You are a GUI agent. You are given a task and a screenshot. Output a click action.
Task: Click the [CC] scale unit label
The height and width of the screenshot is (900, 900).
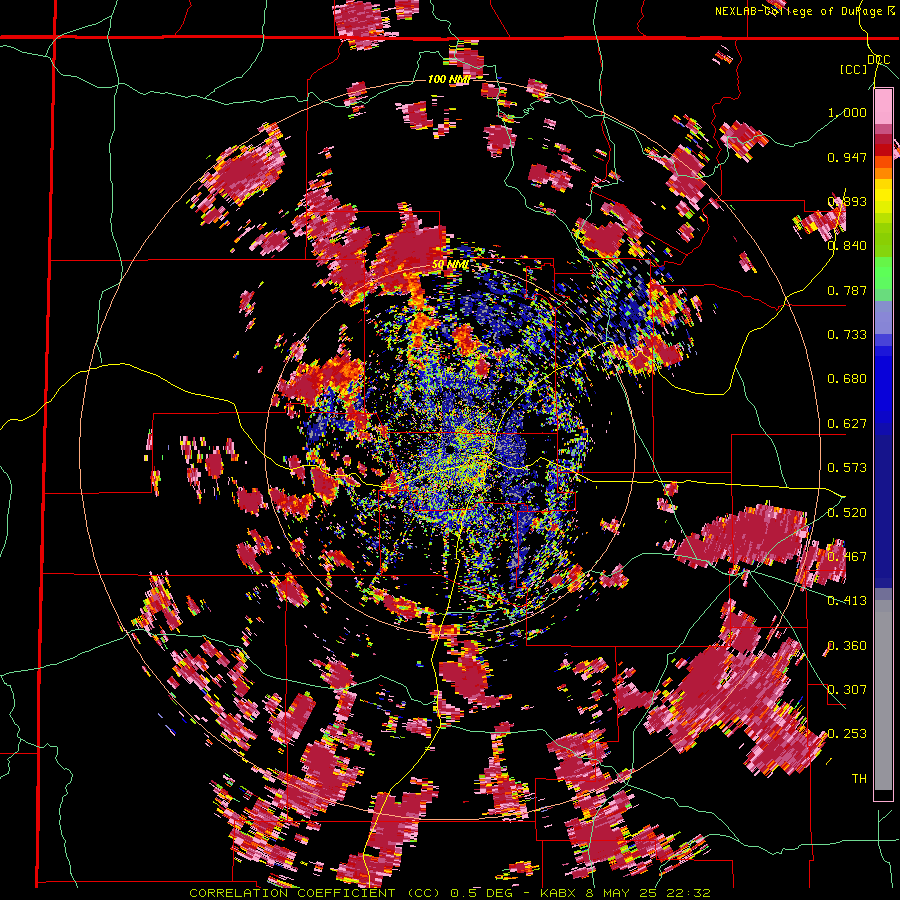(x=854, y=69)
